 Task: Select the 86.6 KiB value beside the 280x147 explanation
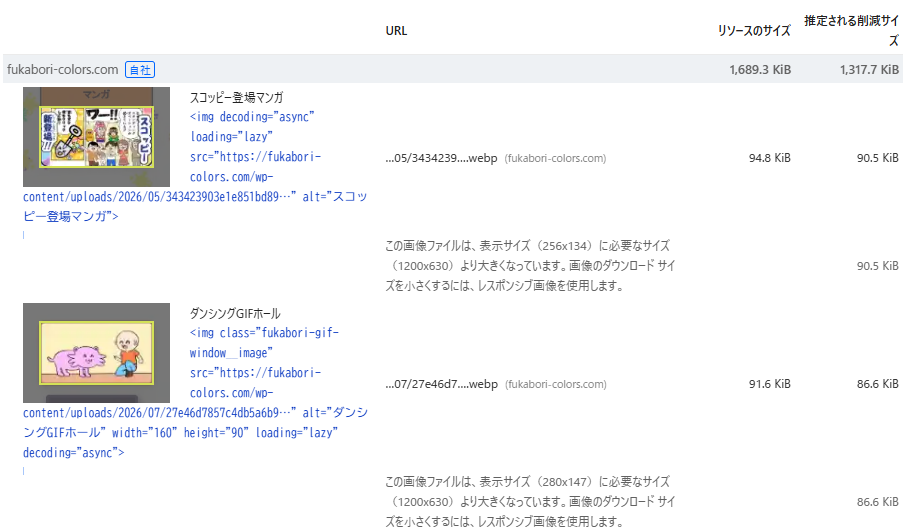pos(878,502)
